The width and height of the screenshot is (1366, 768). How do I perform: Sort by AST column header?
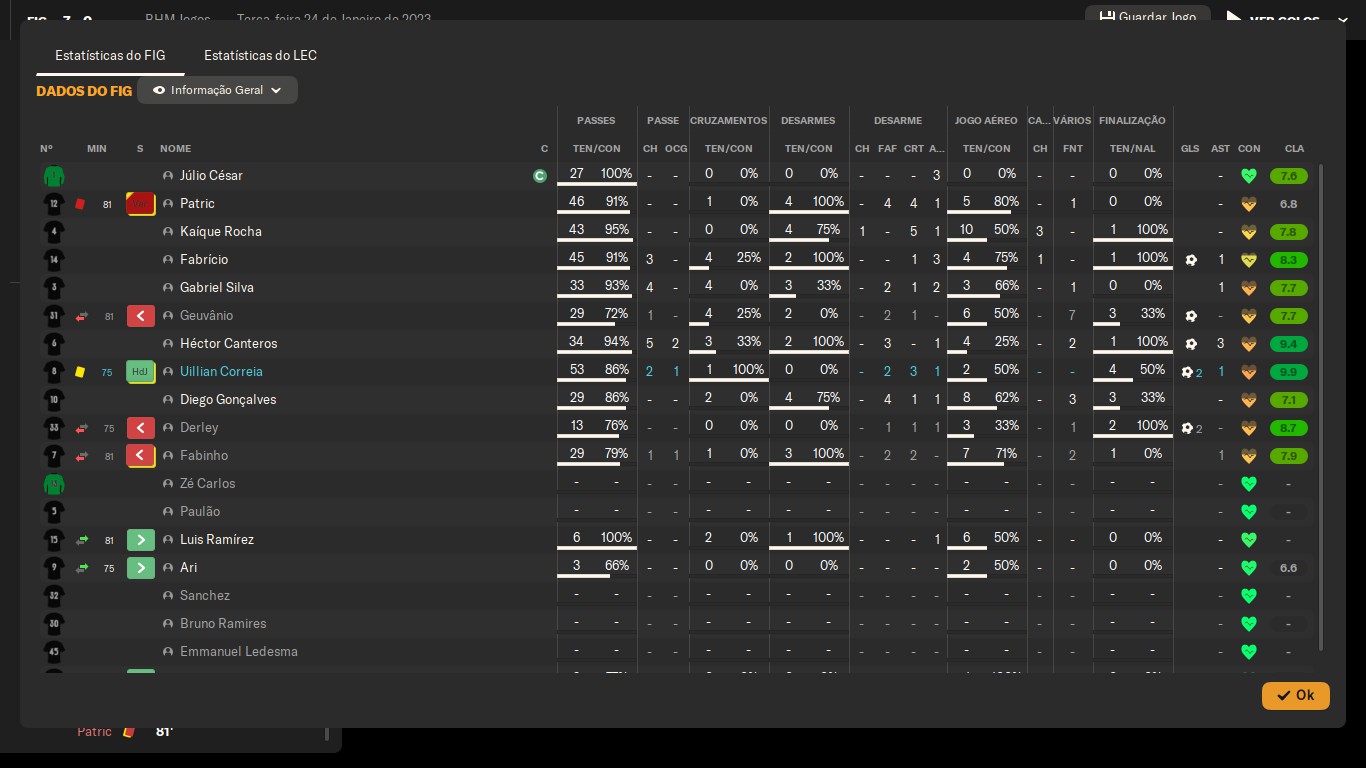click(x=1221, y=149)
